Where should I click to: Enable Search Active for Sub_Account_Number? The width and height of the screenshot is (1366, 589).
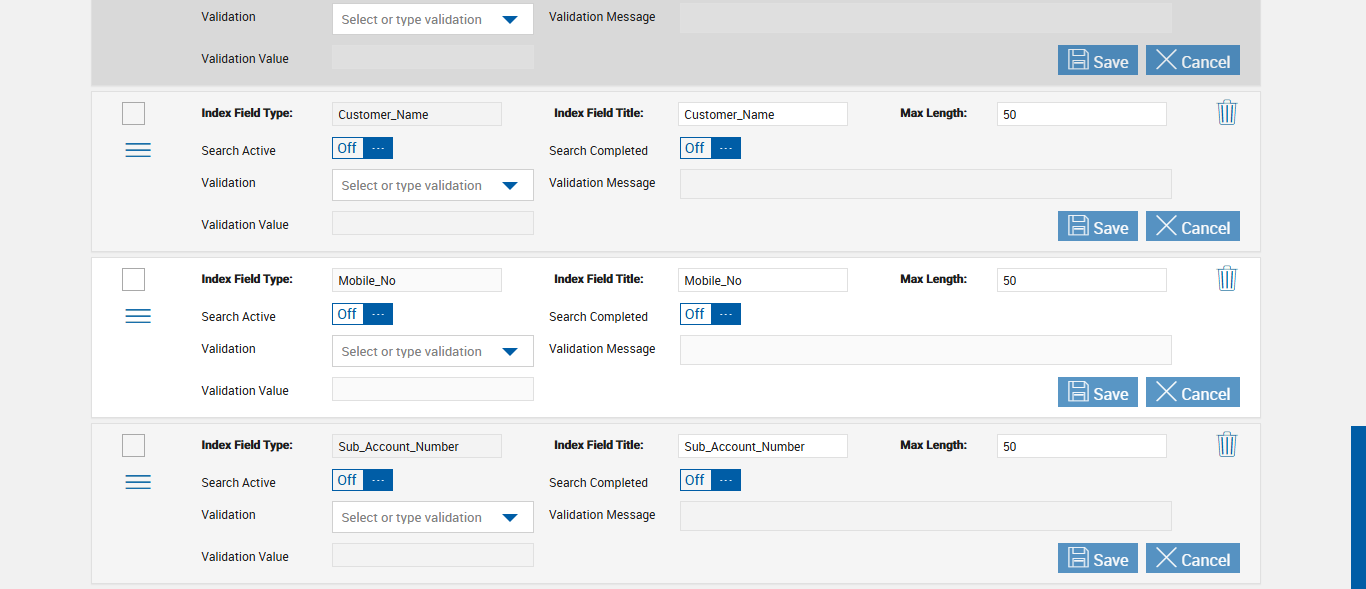[x=362, y=480]
